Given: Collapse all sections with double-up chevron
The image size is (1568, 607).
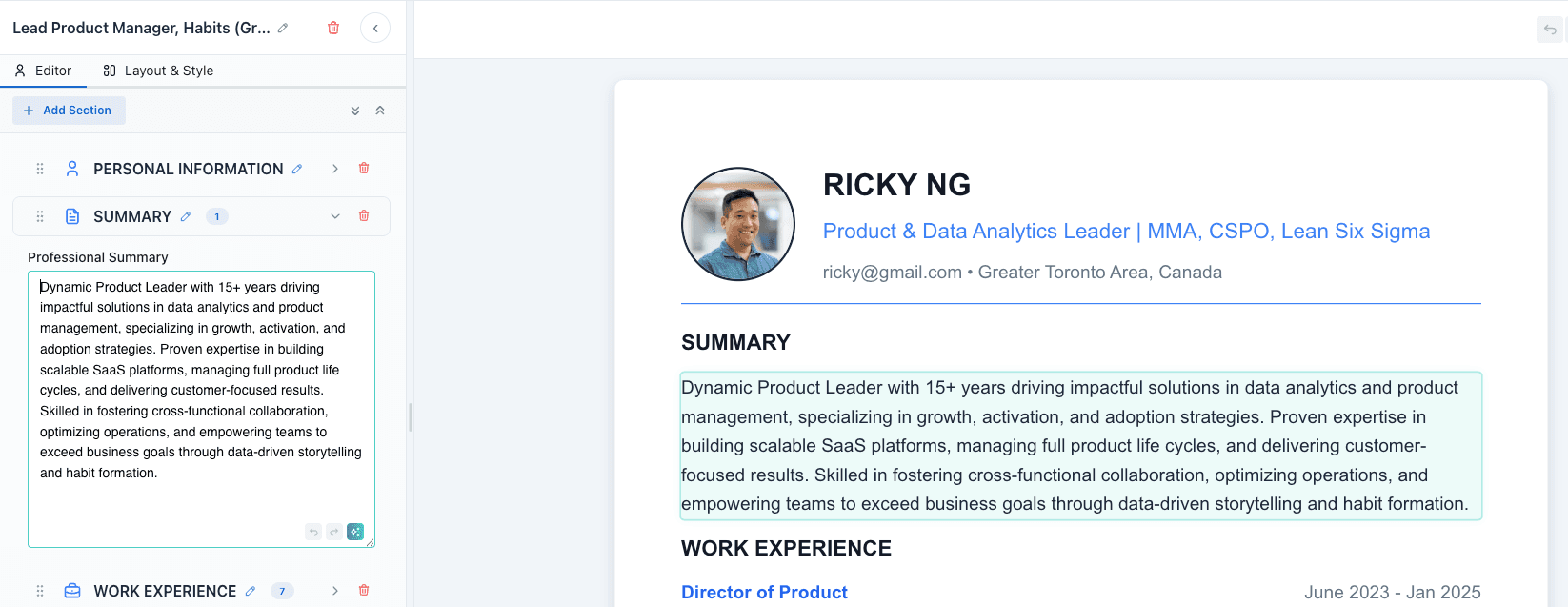Looking at the screenshot, I should [x=380, y=111].
